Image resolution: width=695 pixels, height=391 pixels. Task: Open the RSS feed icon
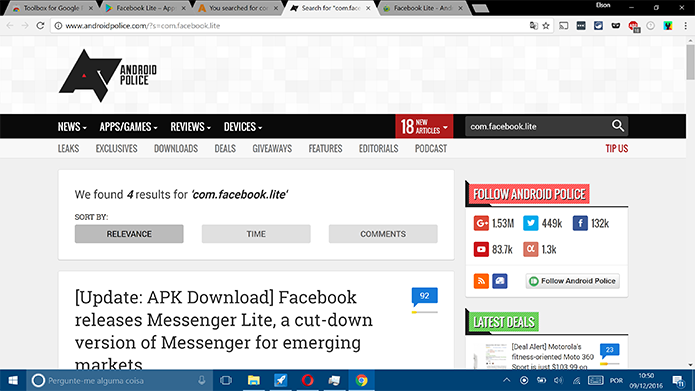click(x=481, y=281)
